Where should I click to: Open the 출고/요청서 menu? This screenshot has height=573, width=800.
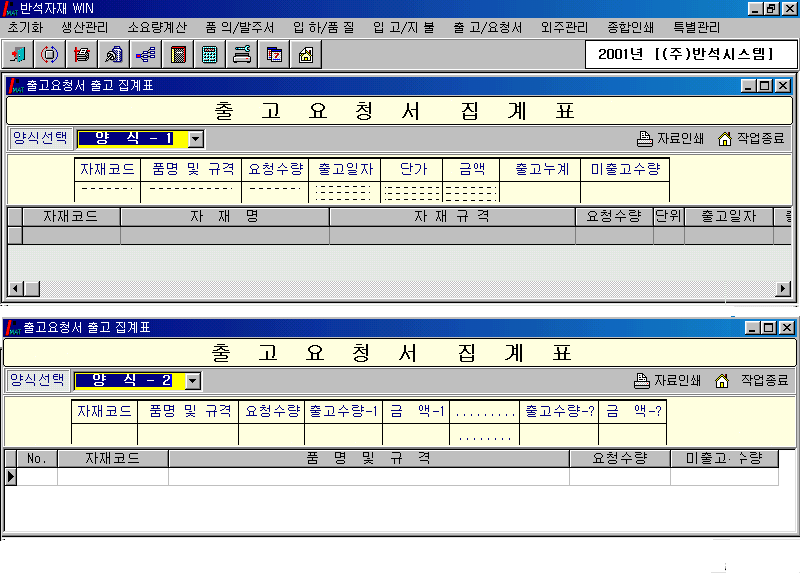tap(487, 28)
